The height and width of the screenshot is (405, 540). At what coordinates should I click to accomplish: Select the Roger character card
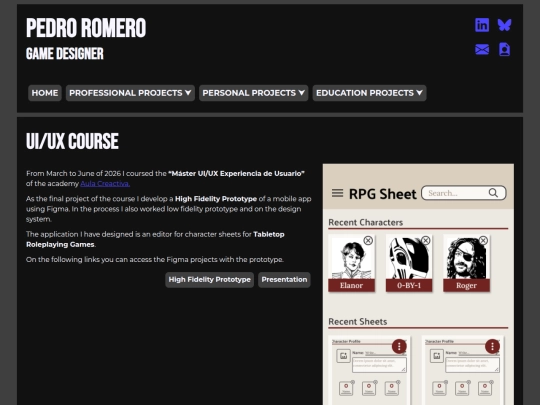[x=467, y=263]
